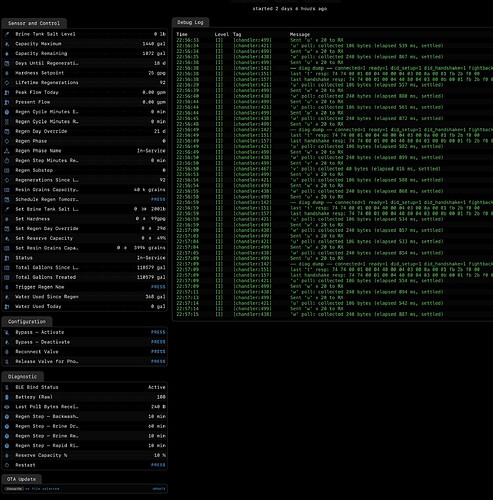Click the Regen Step Backwash timer icon

pos(7,416)
